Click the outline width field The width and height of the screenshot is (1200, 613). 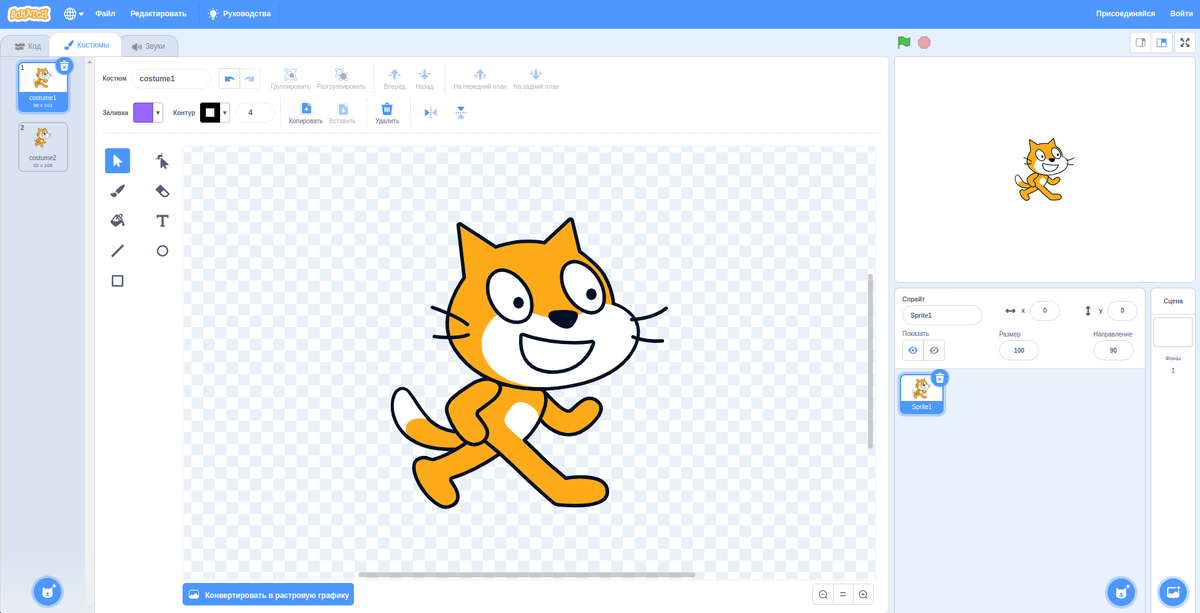click(255, 113)
